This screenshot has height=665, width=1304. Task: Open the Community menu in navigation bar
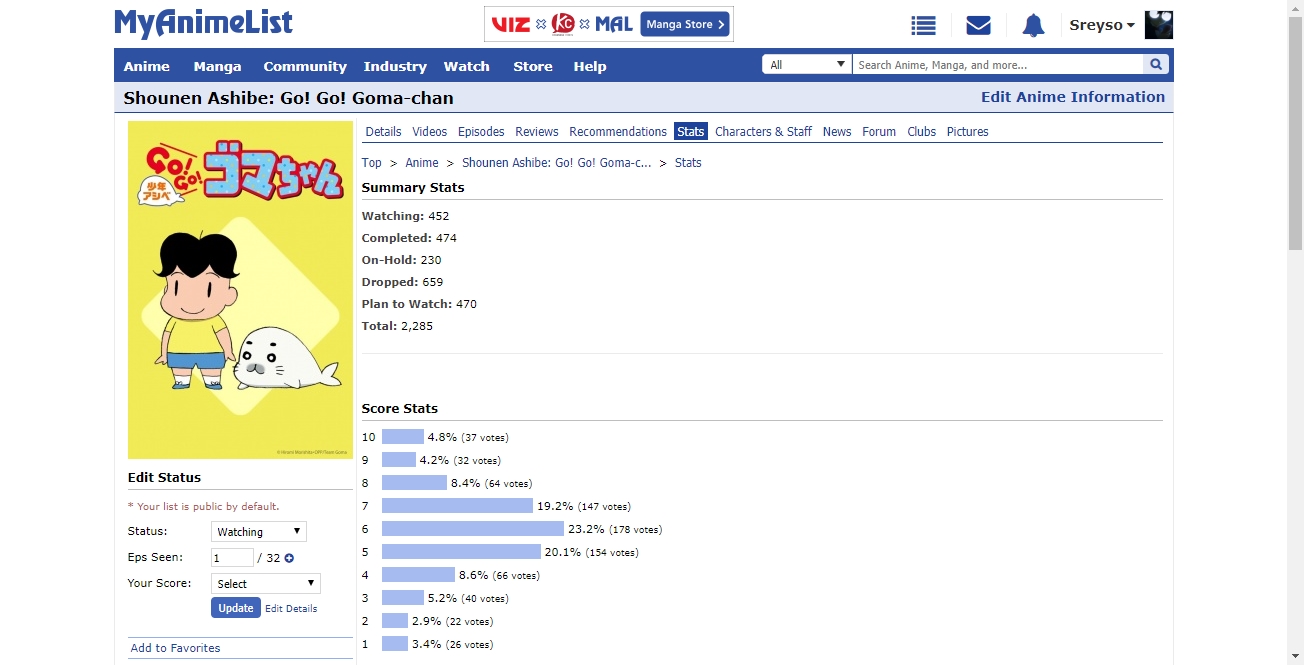pos(304,67)
